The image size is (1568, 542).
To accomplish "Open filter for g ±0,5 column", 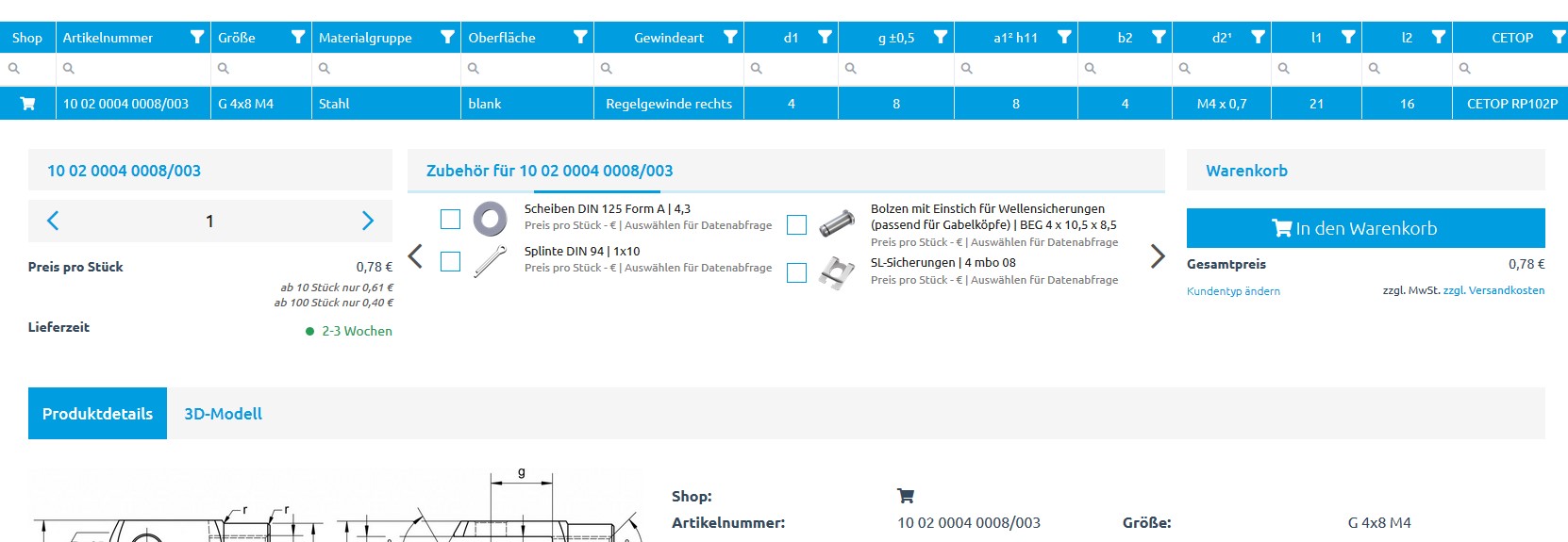I will point(941,38).
